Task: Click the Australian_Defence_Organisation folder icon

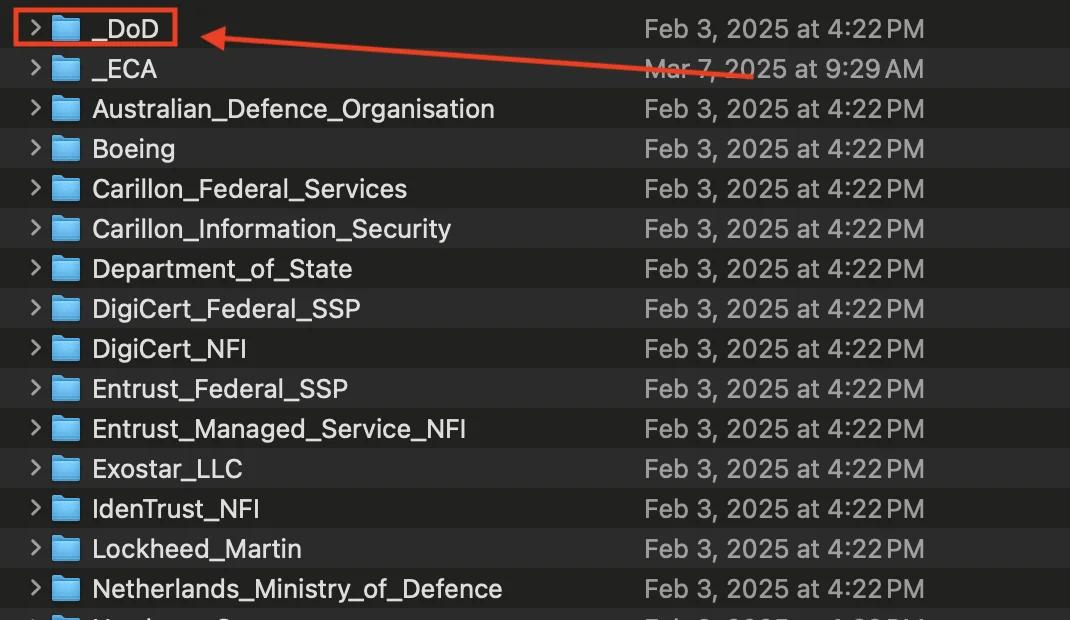Action: coord(66,108)
